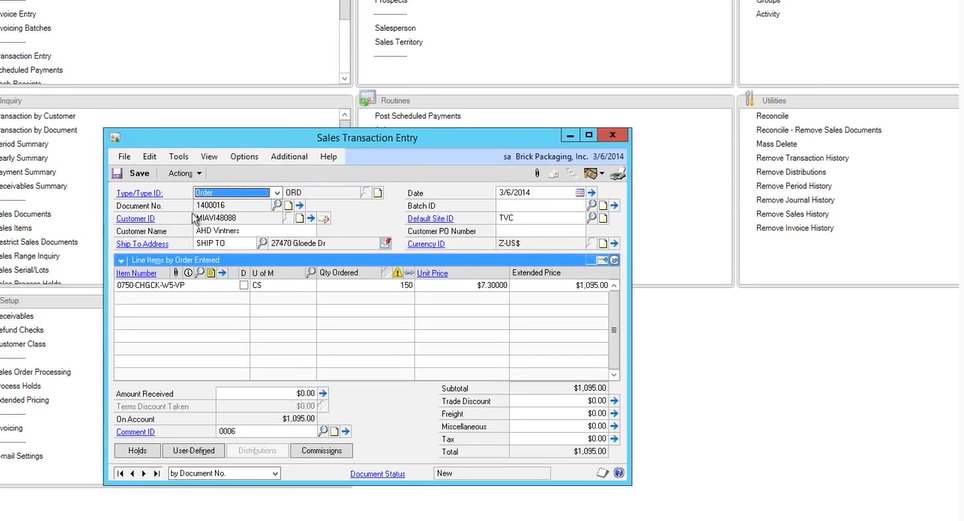Click the Qty Ordered warning triangle icon
Screen dimensions: 964x521
[x=397, y=272]
